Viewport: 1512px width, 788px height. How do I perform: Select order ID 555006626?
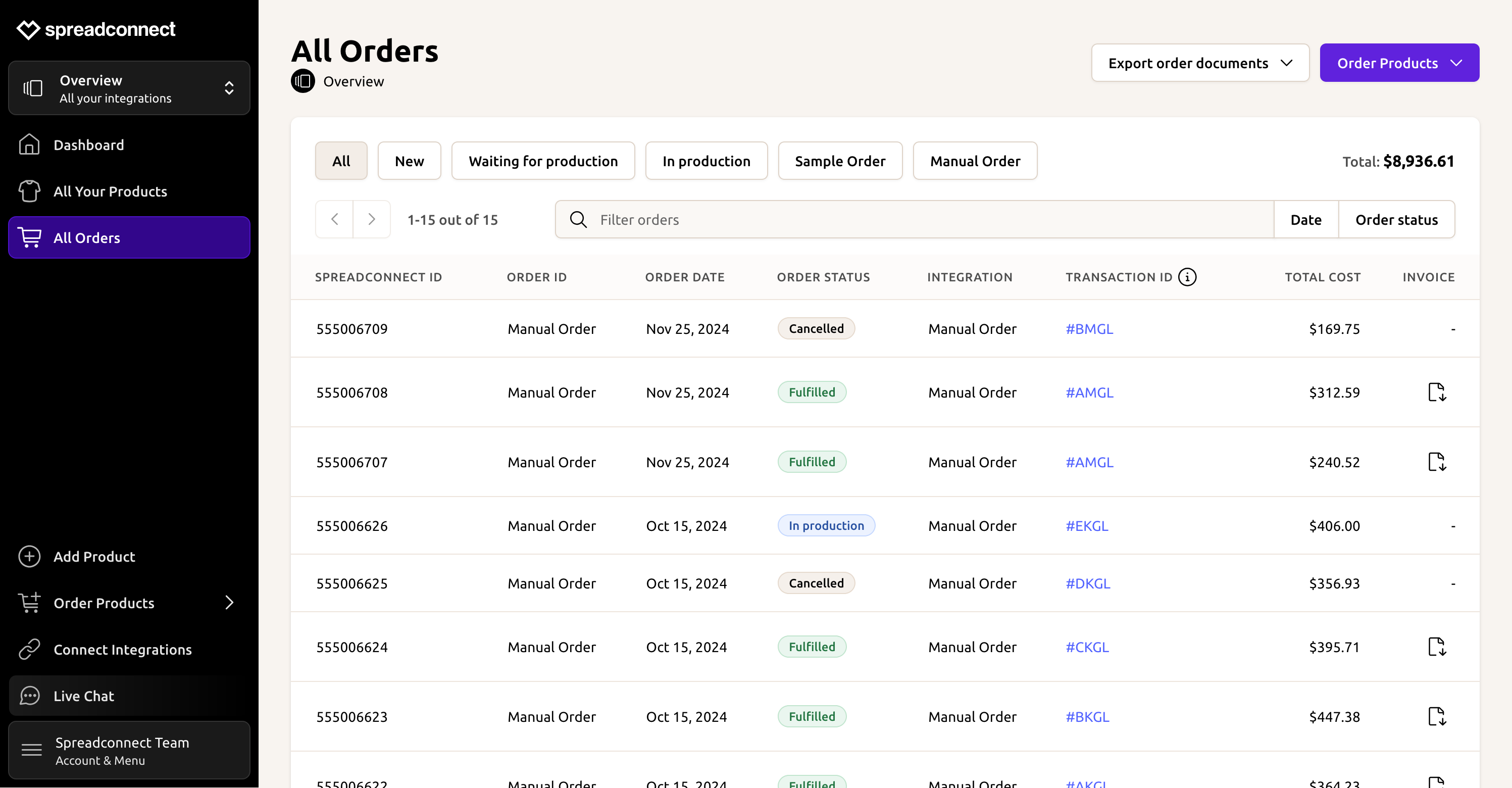351,525
